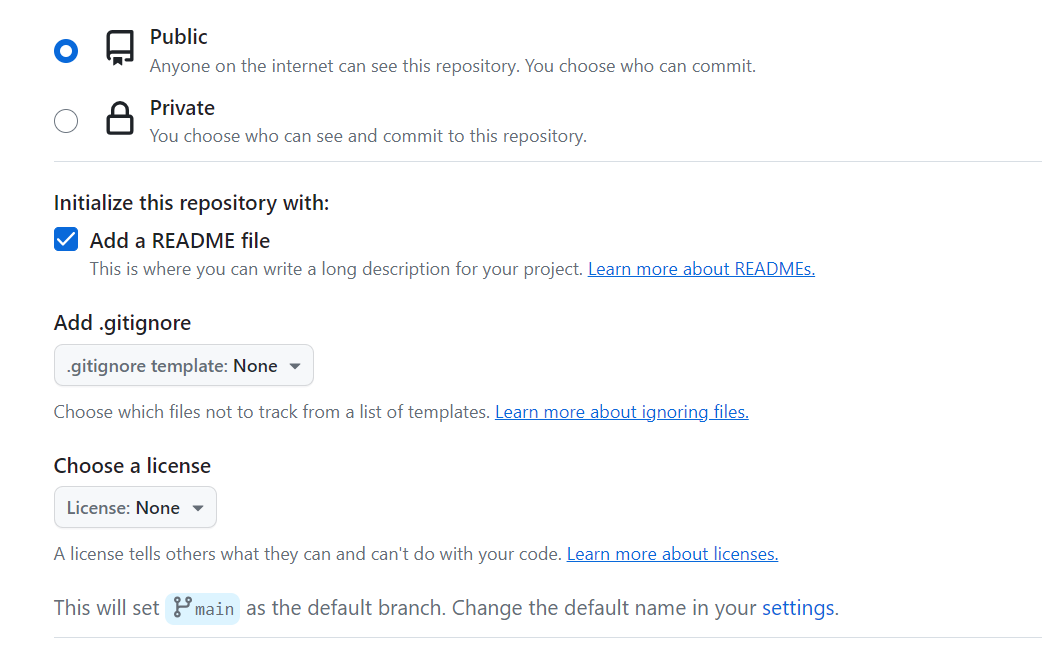Click the git branch icon beside main
1042x648 pixels.
point(182,607)
